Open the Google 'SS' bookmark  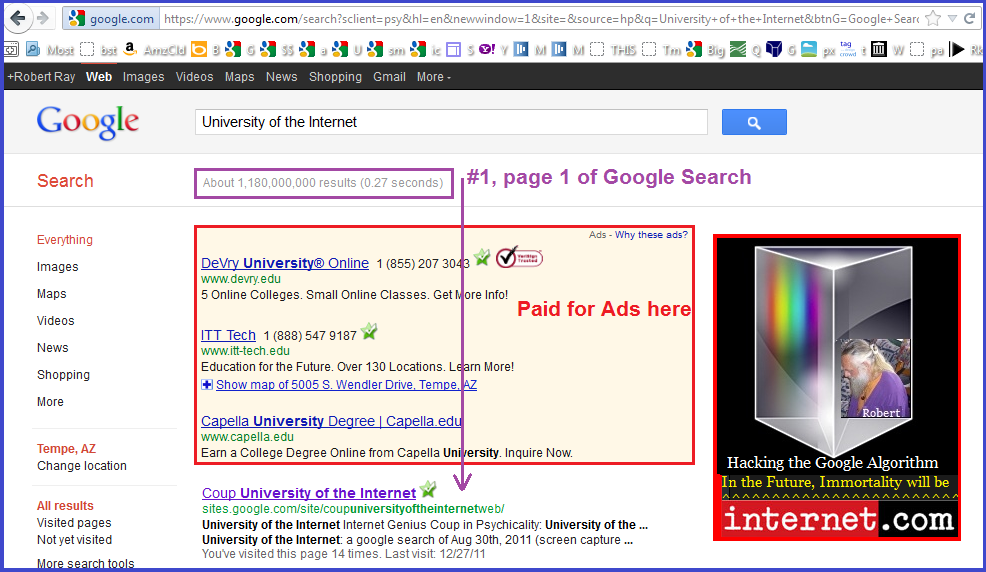tap(277, 49)
